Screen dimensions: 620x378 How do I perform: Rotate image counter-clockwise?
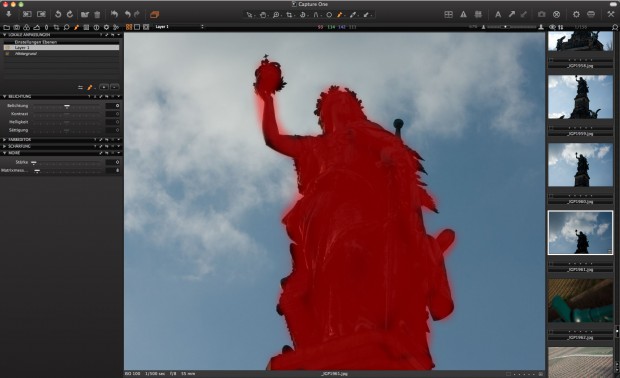coord(58,14)
